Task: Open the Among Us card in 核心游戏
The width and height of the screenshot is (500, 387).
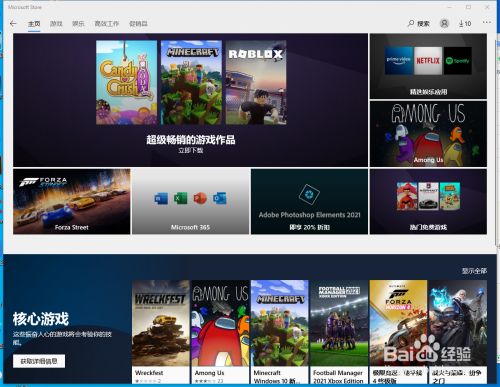Action: tap(220, 332)
